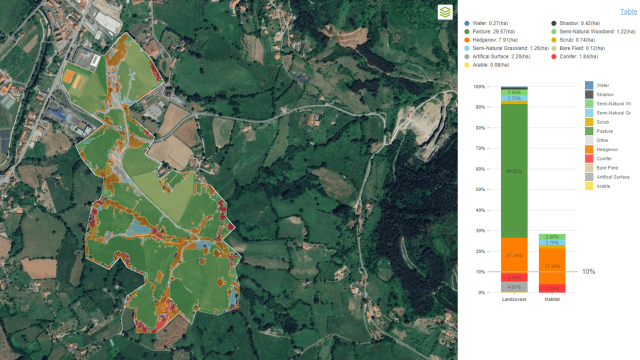Click the 4.03% Conifer segment in Habitat bar
The width and height of the screenshot is (640, 360).
[552, 288]
